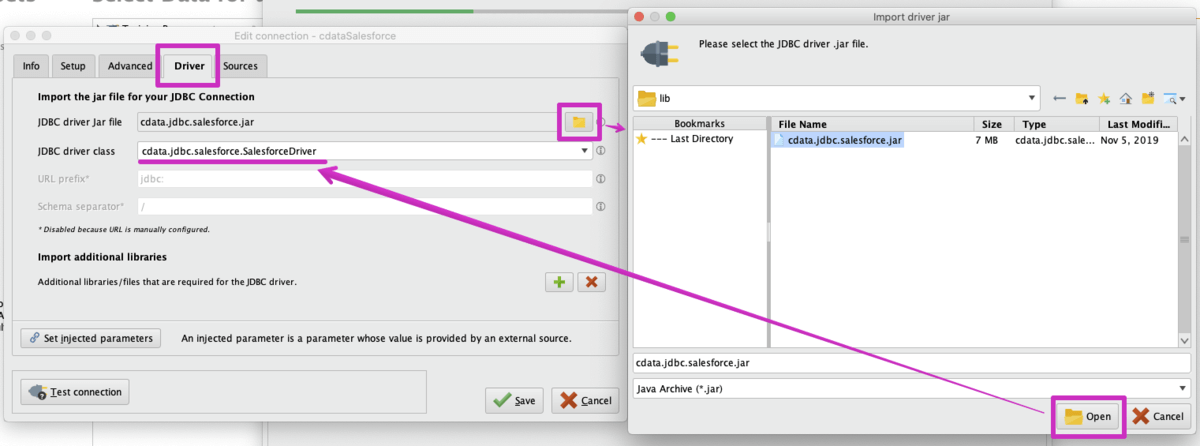Add an additional library with green plus

559,282
